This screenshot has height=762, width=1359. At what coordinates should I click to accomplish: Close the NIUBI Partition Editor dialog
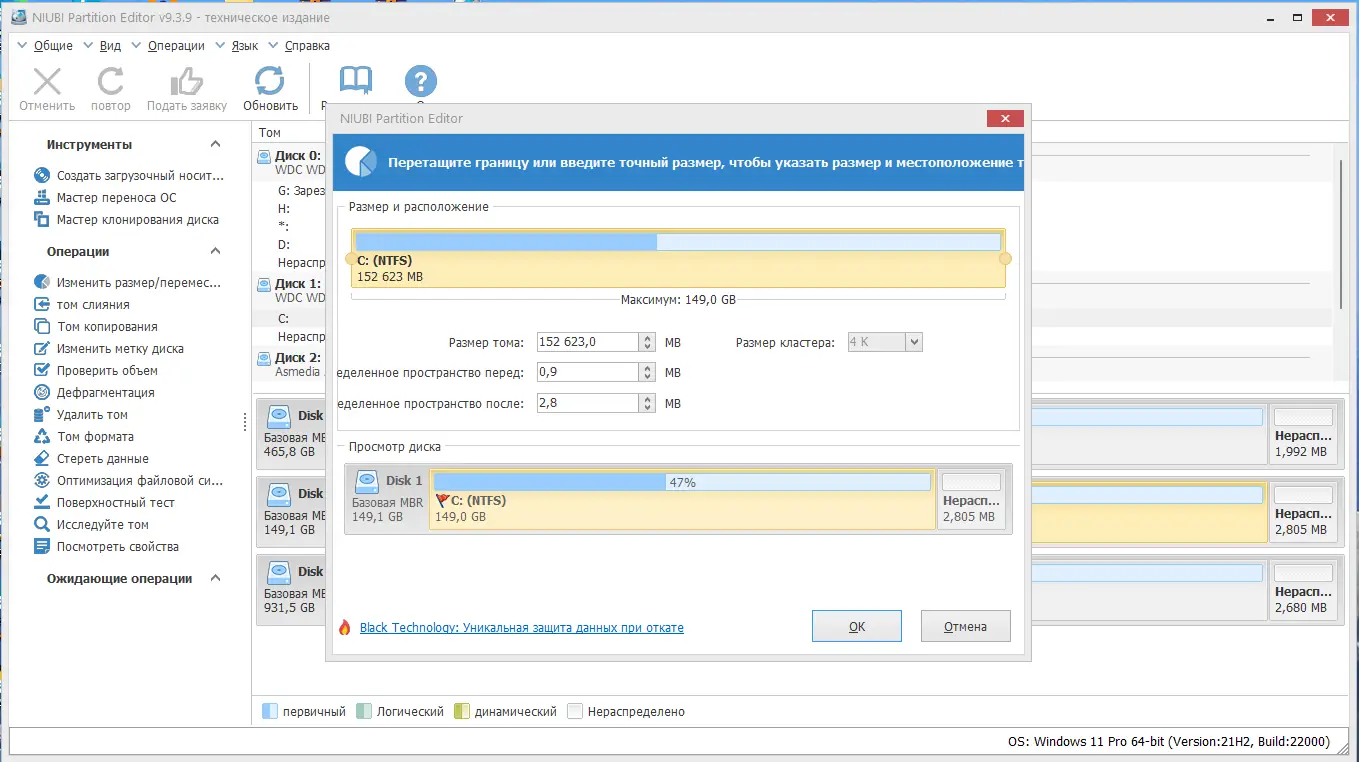1004,118
